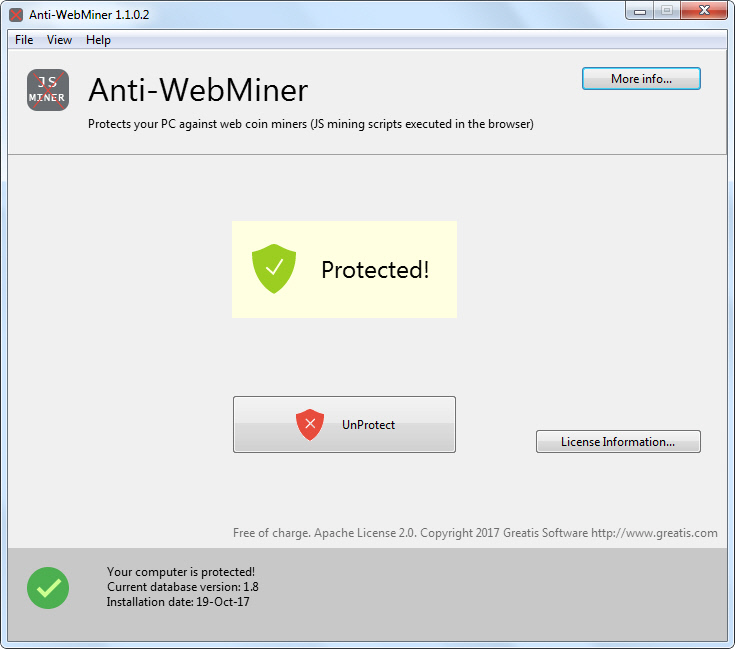This screenshot has height=649, width=735.
Task: Click the More info... button
Action: [641, 79]
